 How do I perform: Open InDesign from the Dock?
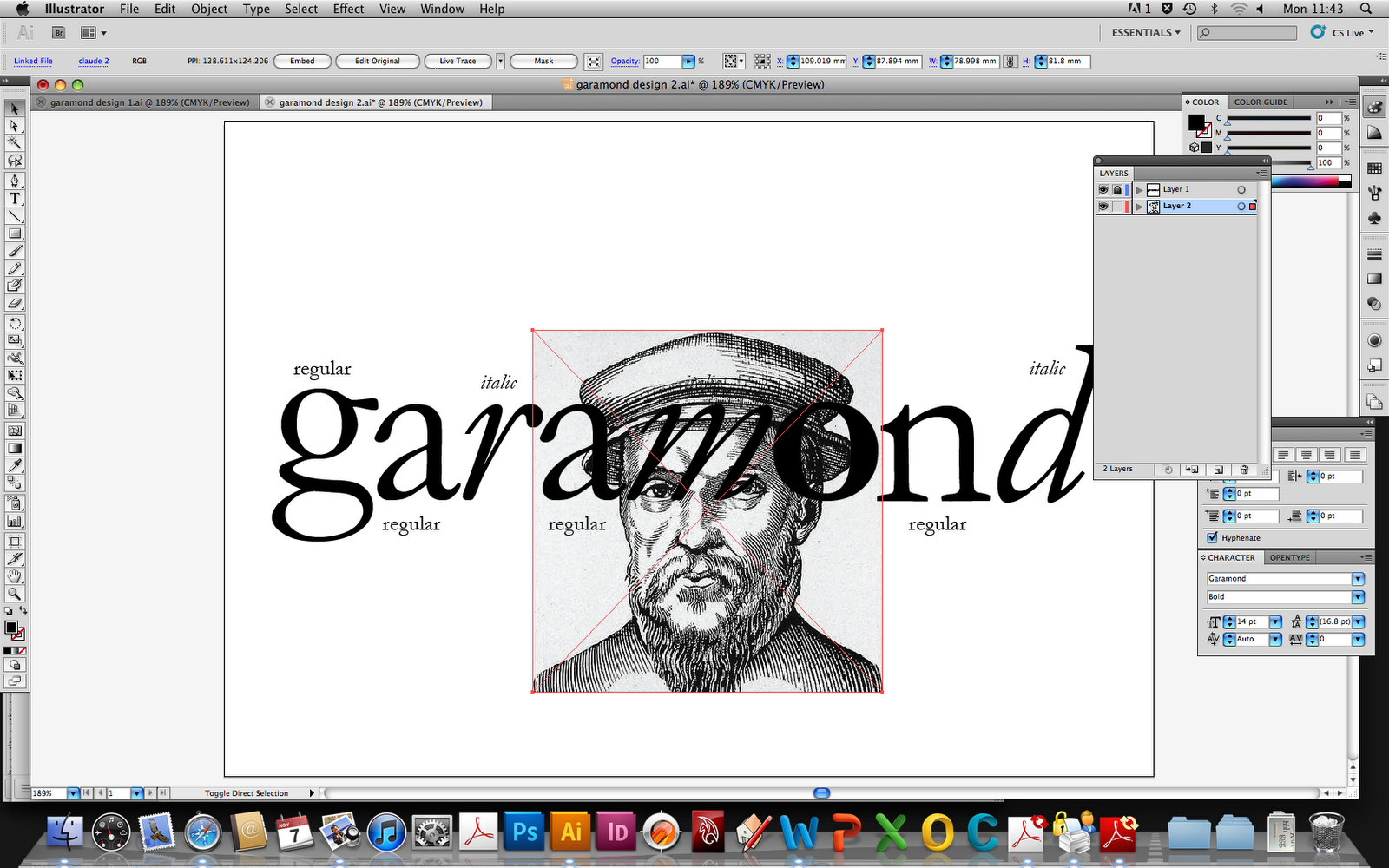(x=617, y=832)
